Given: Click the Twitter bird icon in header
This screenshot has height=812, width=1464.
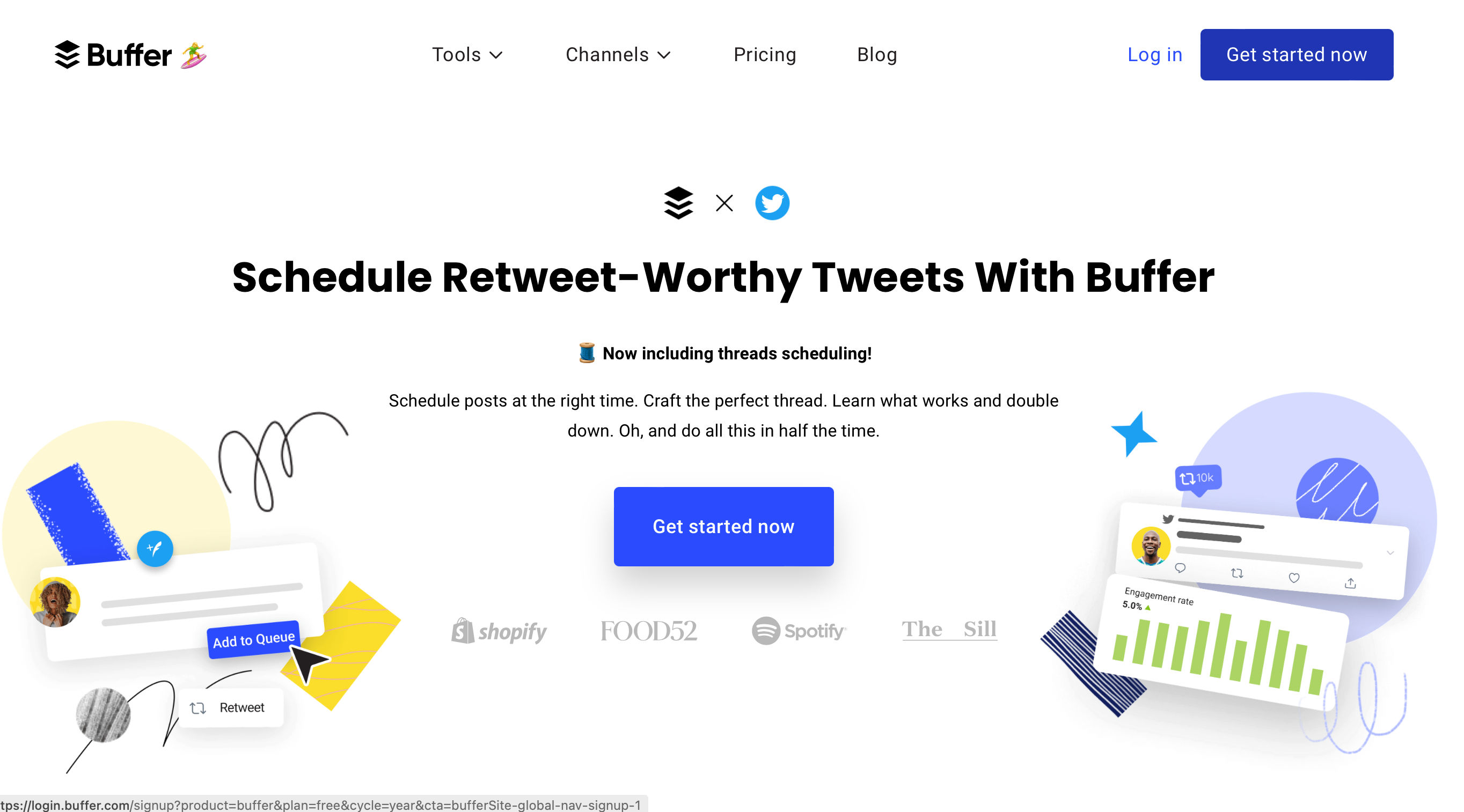Looking at the screenshot, I should pos(773,203).
